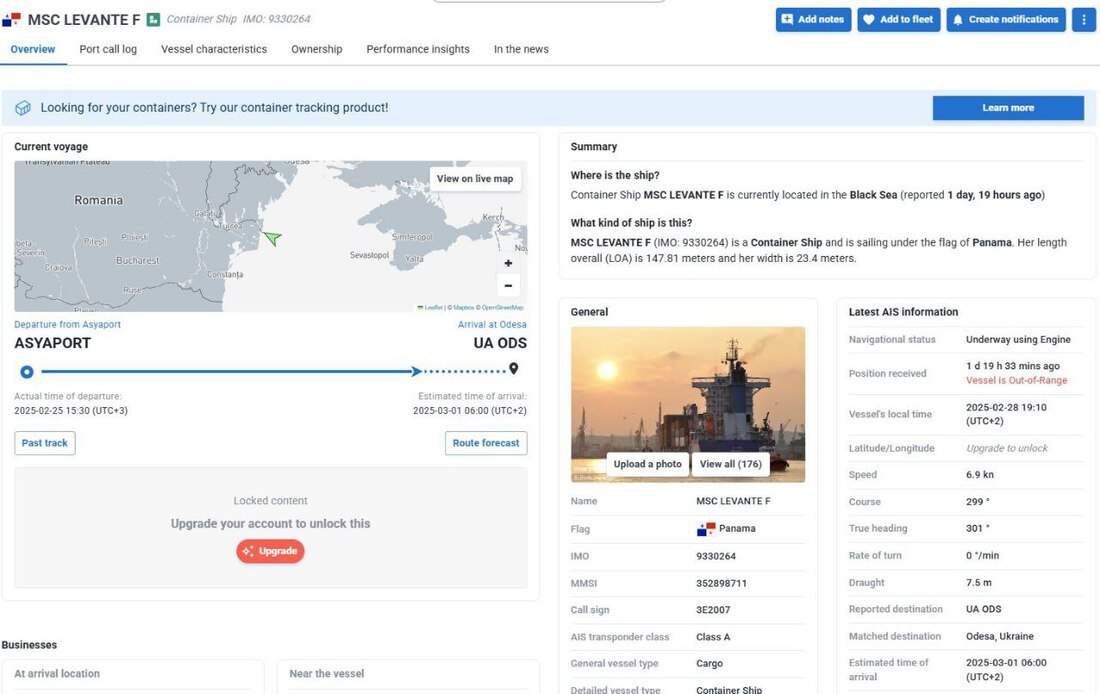Click the UA ODS arrival port name
The width and height of the screenshot is (1100, 694).
click(x=500, y=343)
